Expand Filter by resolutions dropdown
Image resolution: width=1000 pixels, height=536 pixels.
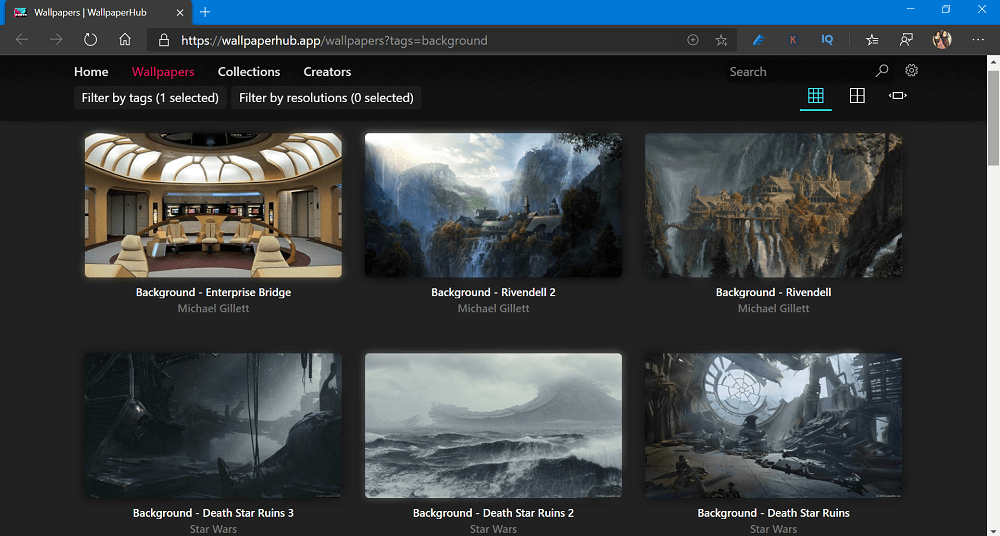coord(326,98)
